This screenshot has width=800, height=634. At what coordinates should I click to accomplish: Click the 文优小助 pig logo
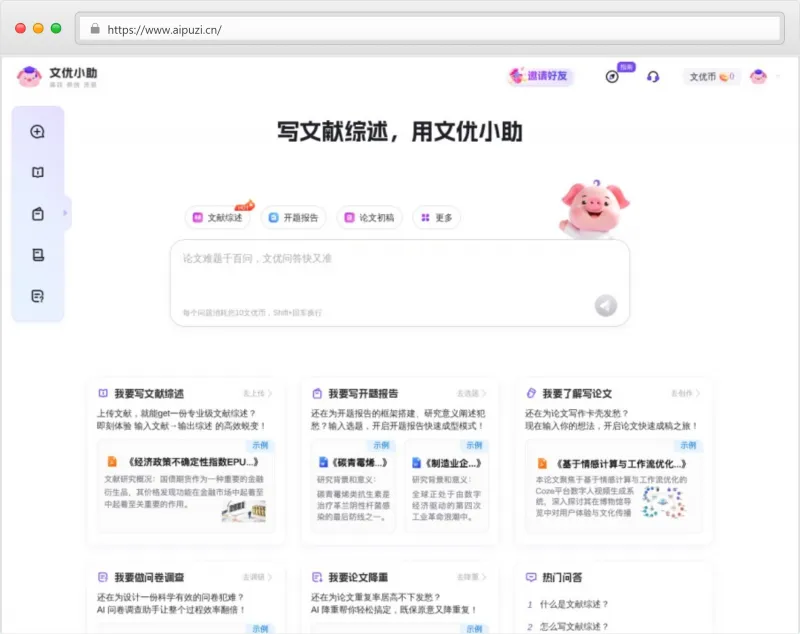point(30,77)
